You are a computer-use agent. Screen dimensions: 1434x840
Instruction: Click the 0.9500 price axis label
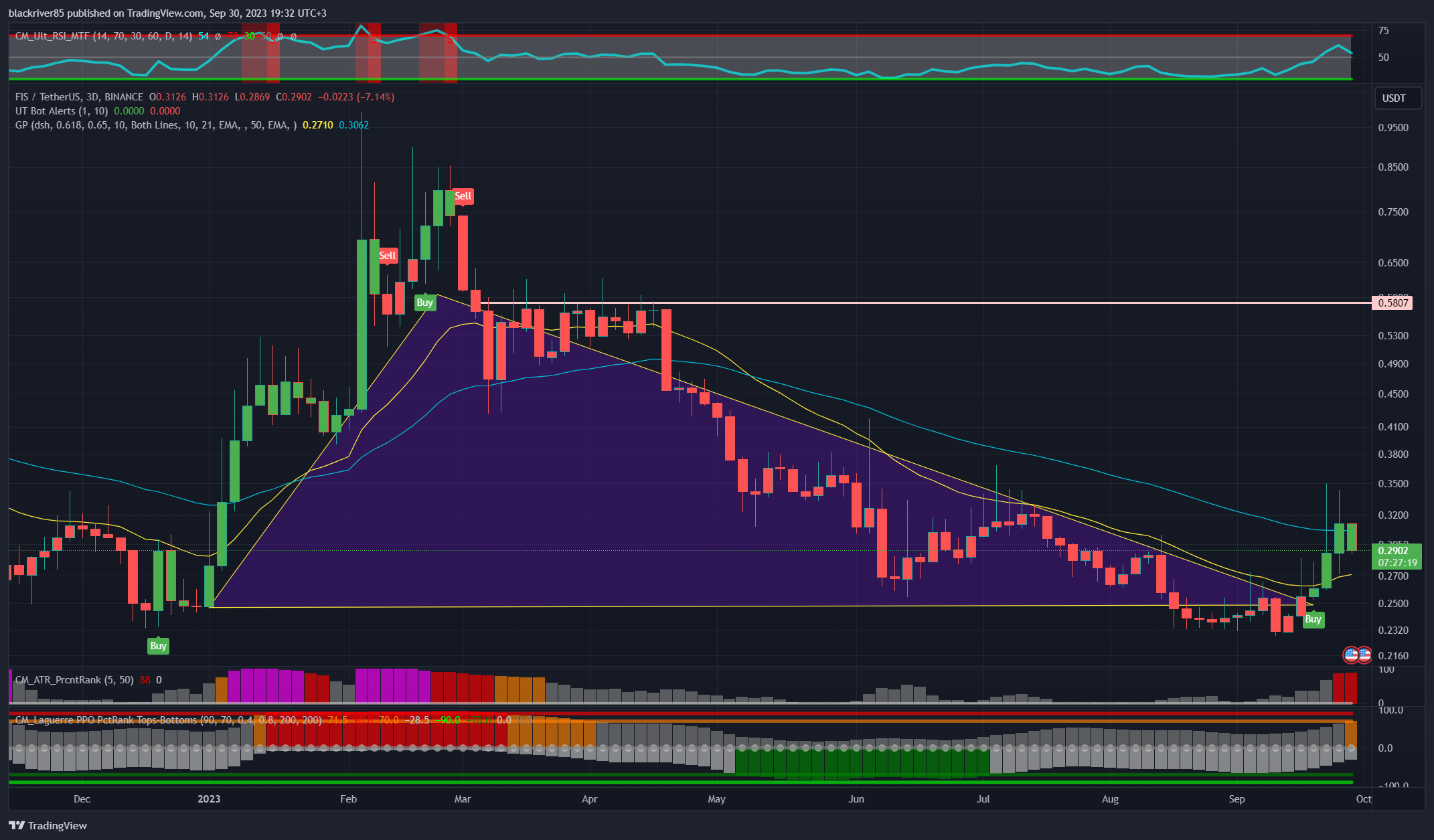(1393, 128)
